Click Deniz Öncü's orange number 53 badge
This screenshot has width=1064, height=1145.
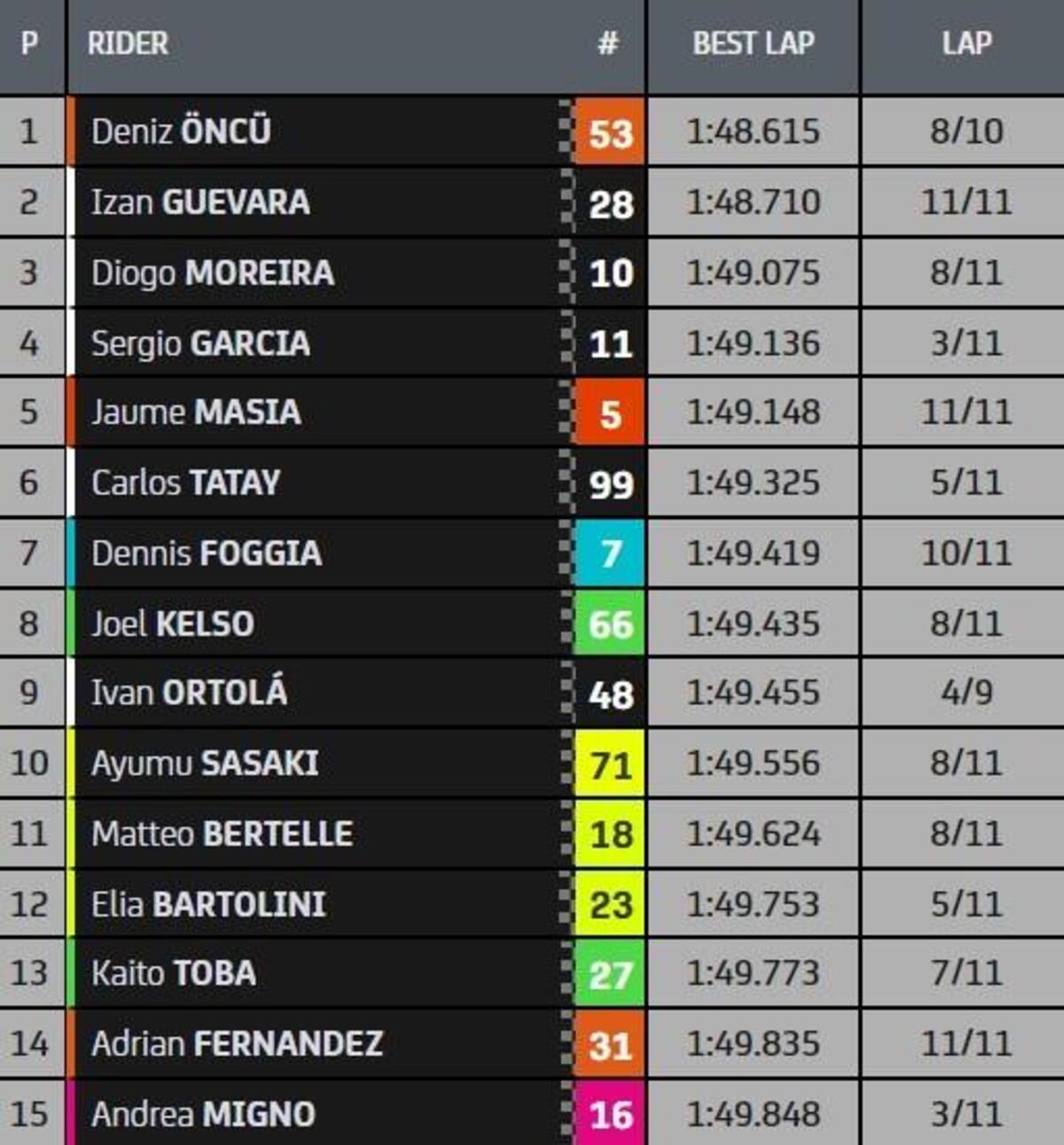[x=610, y=133]
